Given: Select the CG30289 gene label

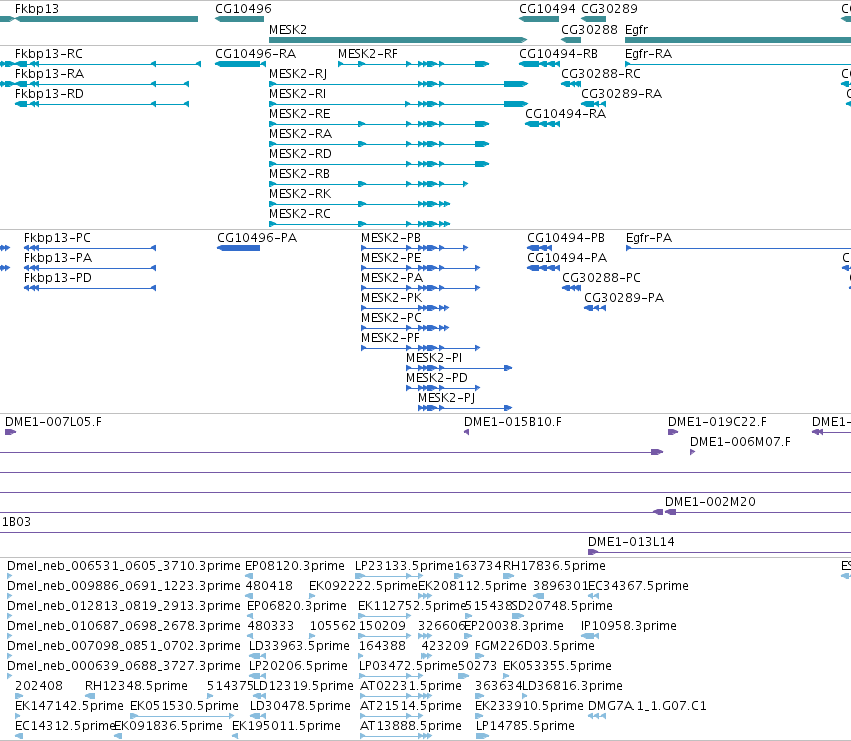Looking at the screenshot, I should [x=609, y=9].
